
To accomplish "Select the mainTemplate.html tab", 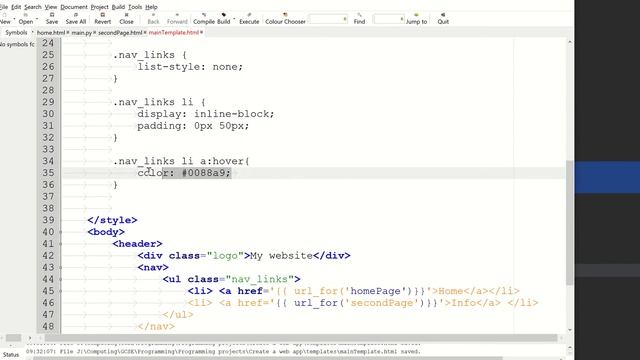I will pyautogui.click(x=173, y=32).
